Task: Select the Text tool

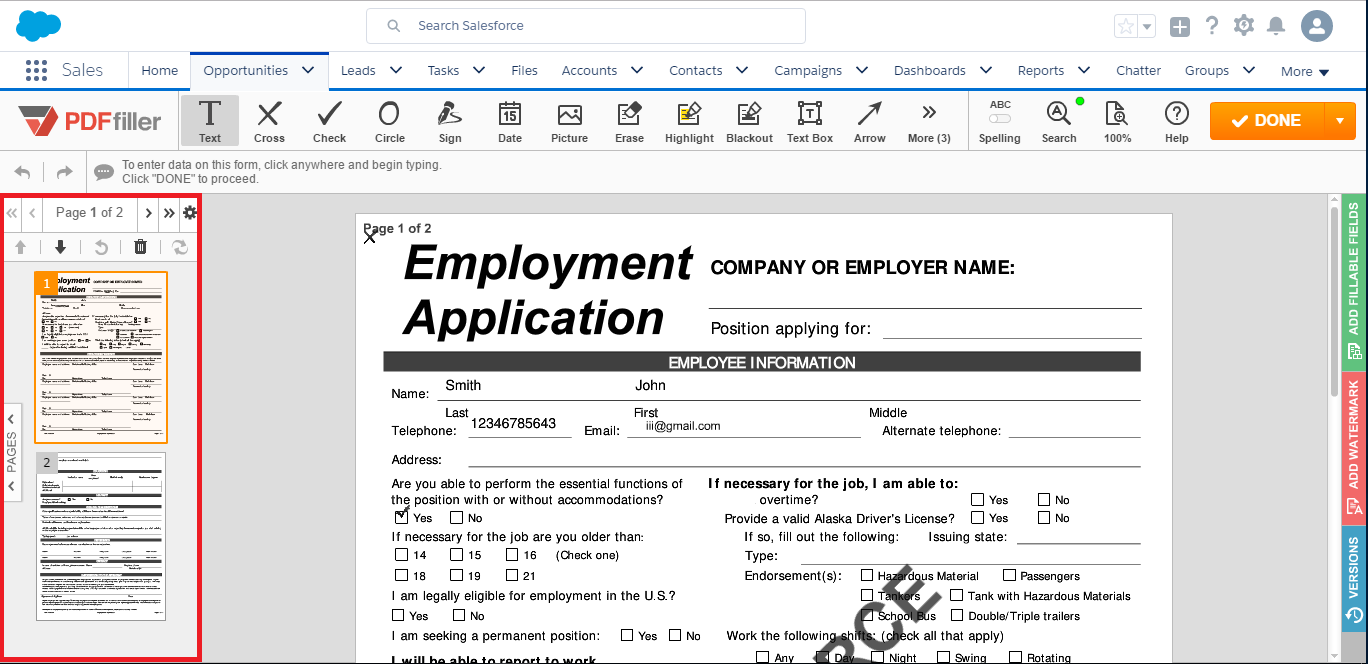Action: click(x=210, y=121)
